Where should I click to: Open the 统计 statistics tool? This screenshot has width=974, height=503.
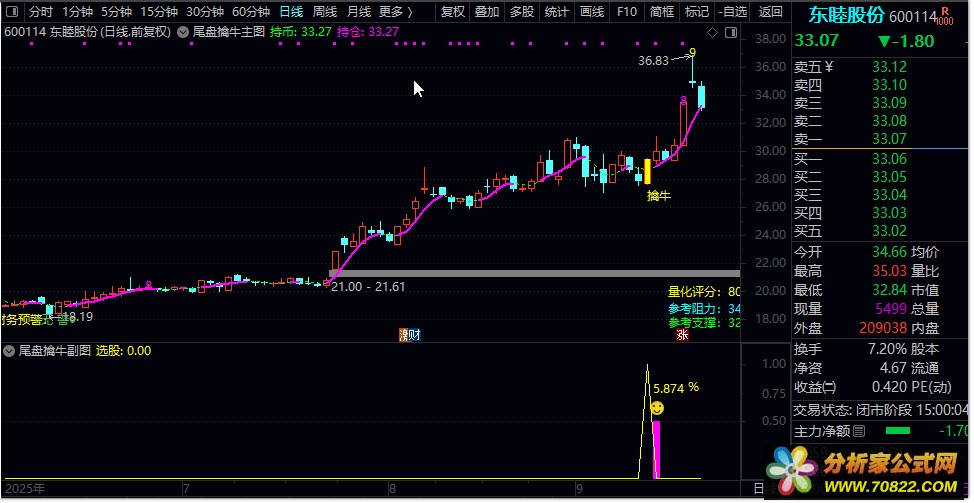557,11
